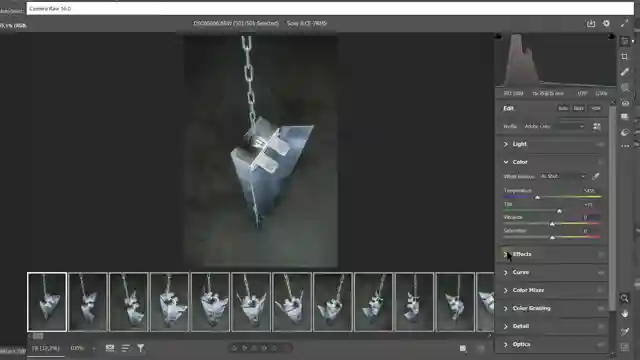Toggle visibility eye for Detail panel
This screenshot has width=640, height=360.
(600, 326)
